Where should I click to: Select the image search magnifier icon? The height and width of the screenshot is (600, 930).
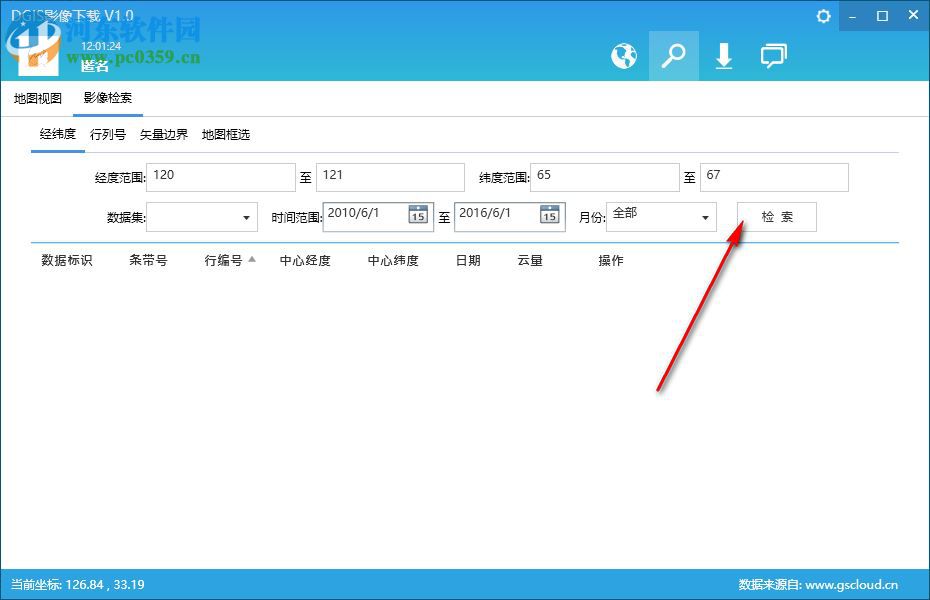click(674, 56)
